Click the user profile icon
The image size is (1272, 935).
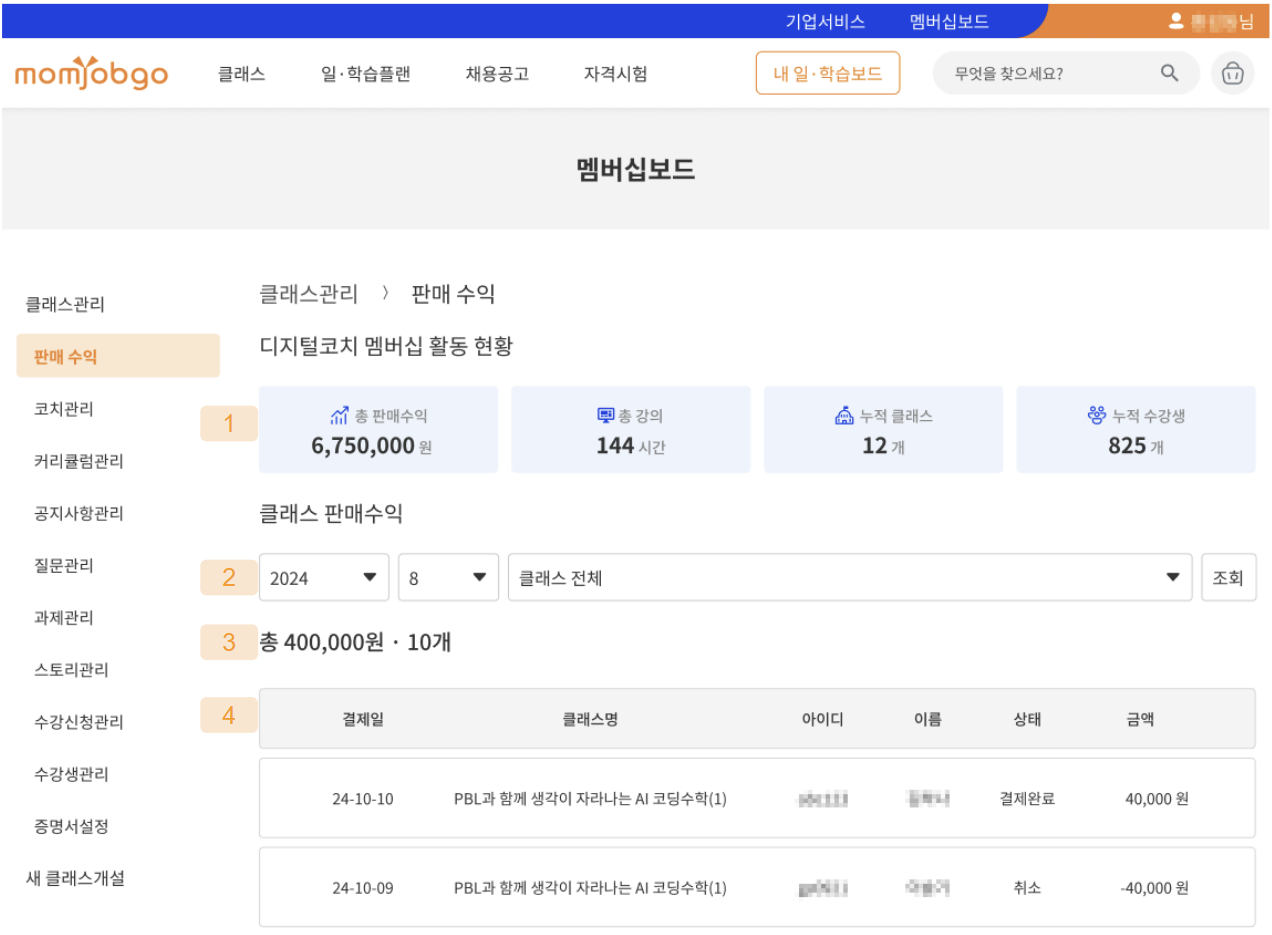(x=1176, y=21)
